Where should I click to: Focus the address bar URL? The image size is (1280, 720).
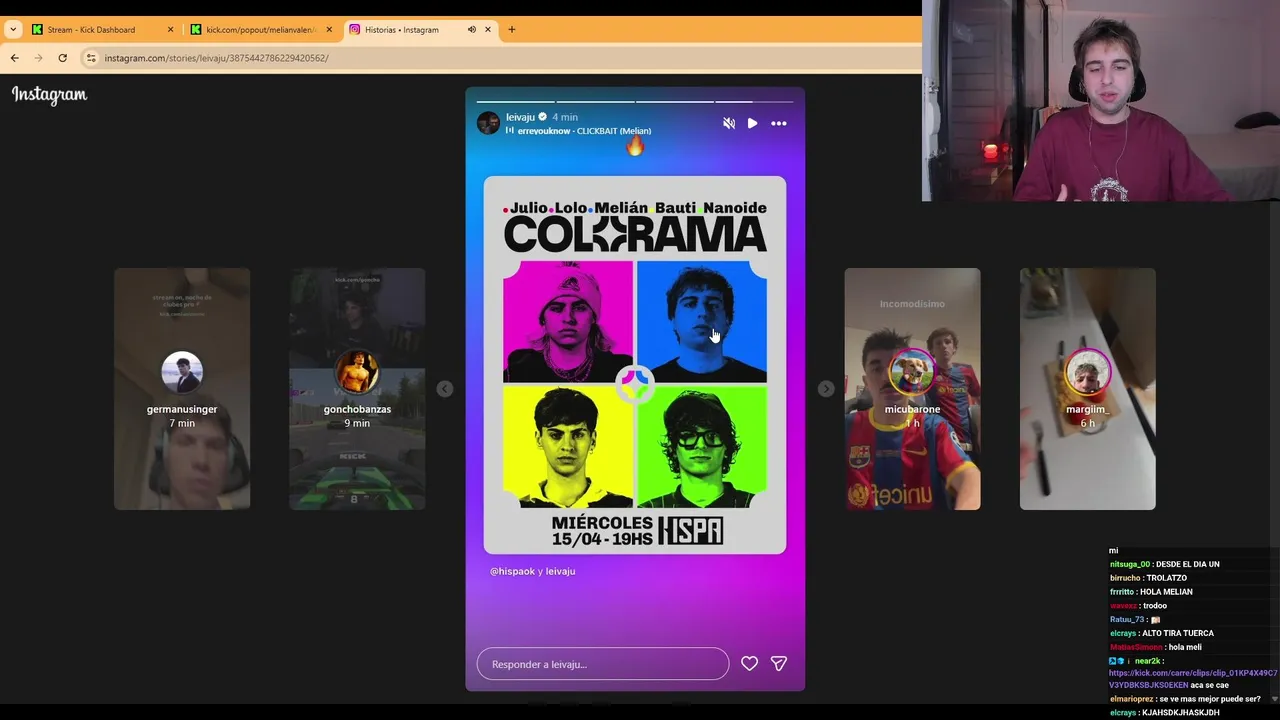[x=216, y=58]
